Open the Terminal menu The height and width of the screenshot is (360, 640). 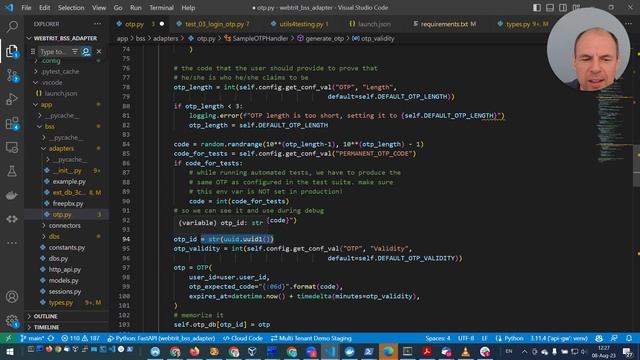(x=161, y=8)
